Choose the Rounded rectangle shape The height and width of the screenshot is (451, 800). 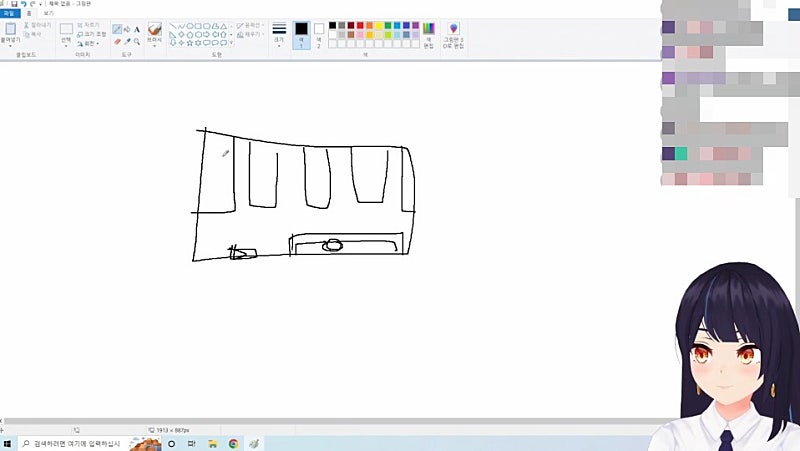[x=207, y=26]
